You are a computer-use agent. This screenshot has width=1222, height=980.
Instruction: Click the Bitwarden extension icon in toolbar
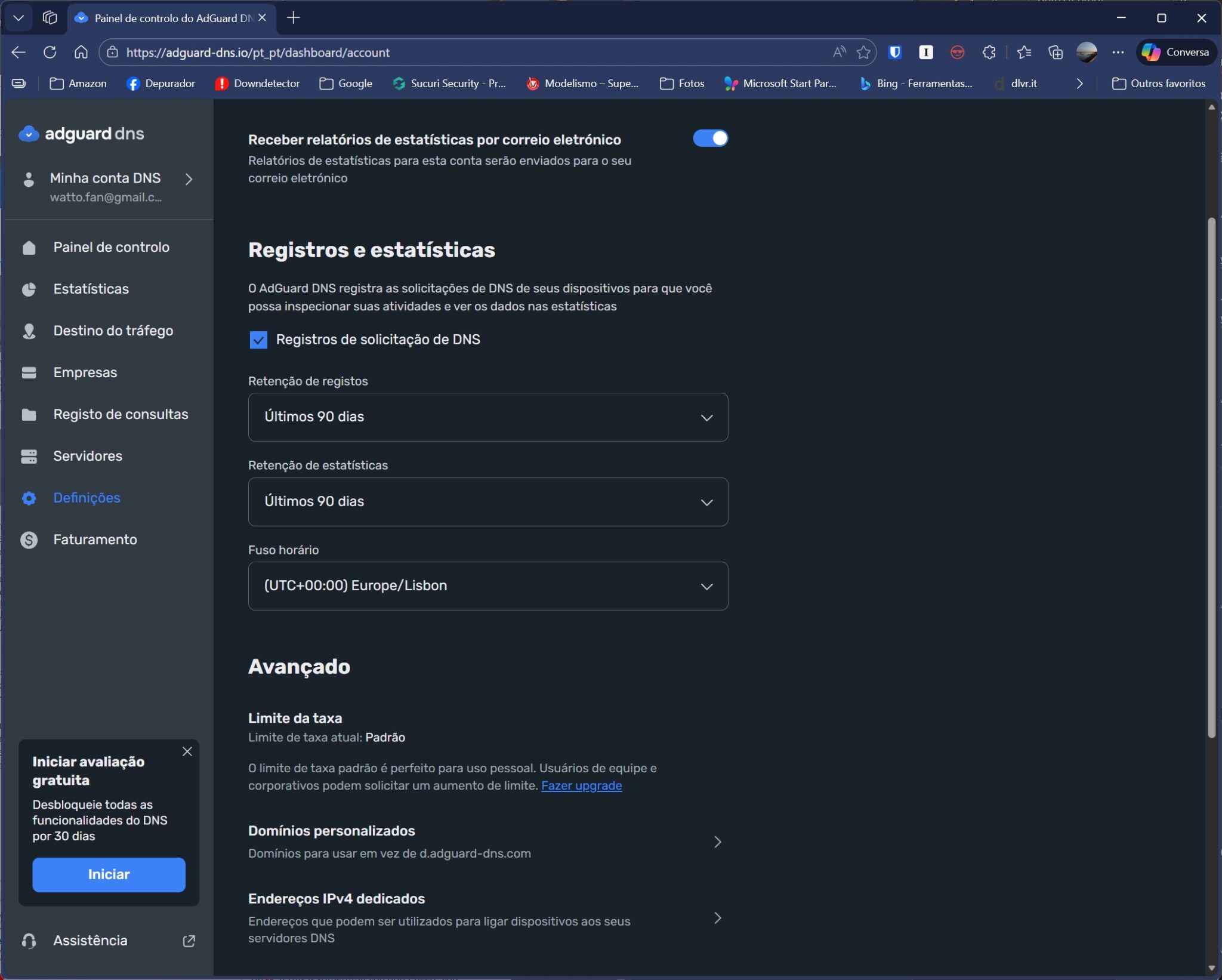click(x=894, y=53)
